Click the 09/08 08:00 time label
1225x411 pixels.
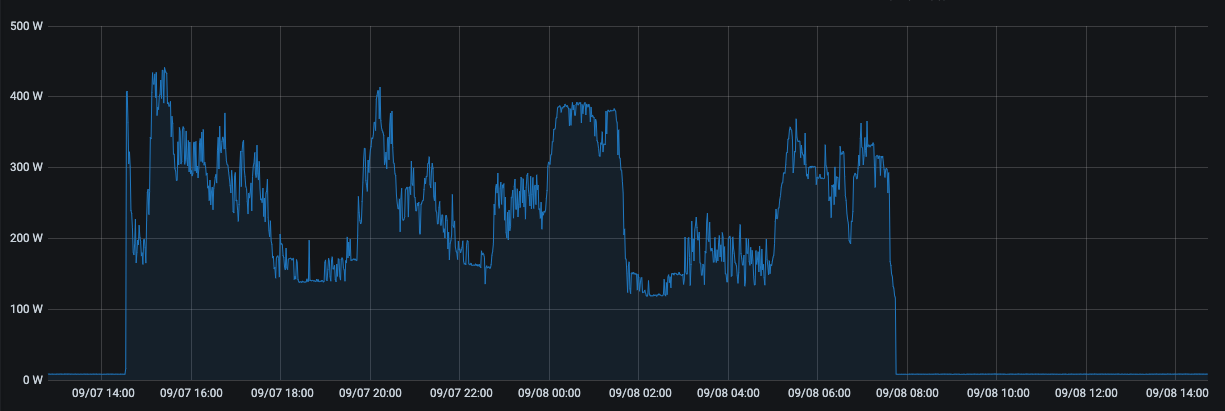pyautogui.click(x=907, y=393)
